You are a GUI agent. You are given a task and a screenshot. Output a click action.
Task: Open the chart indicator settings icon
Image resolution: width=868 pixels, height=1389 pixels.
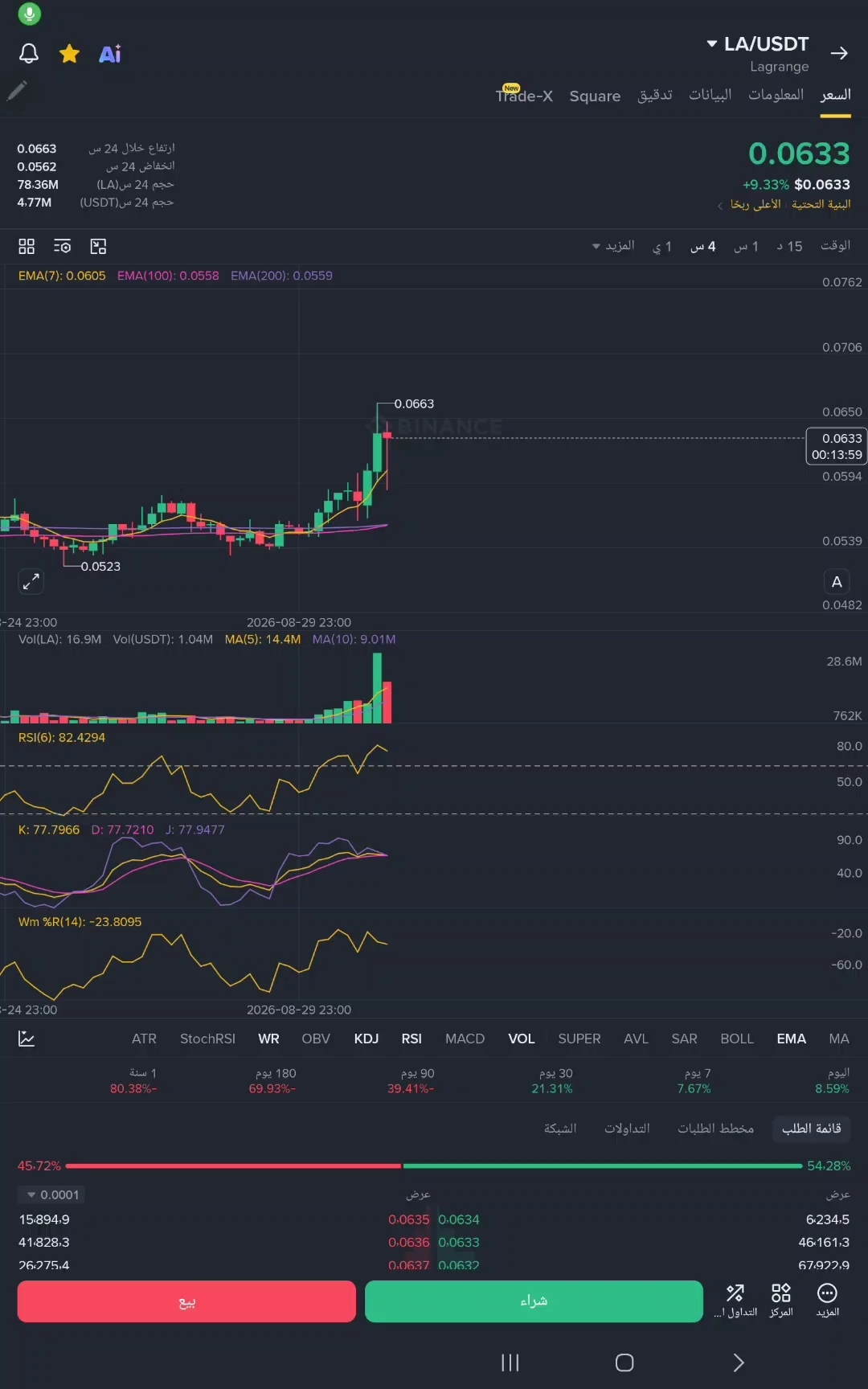pos(62,246)
